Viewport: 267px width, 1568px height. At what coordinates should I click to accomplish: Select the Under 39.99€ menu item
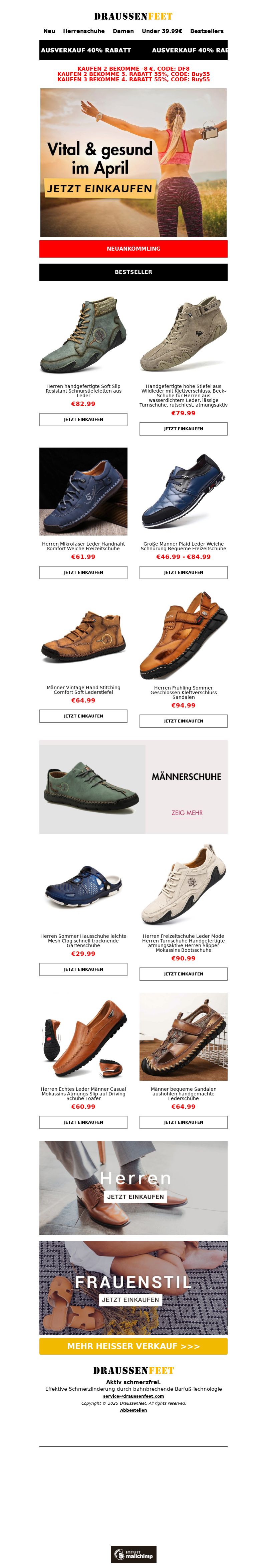point(162,31)
